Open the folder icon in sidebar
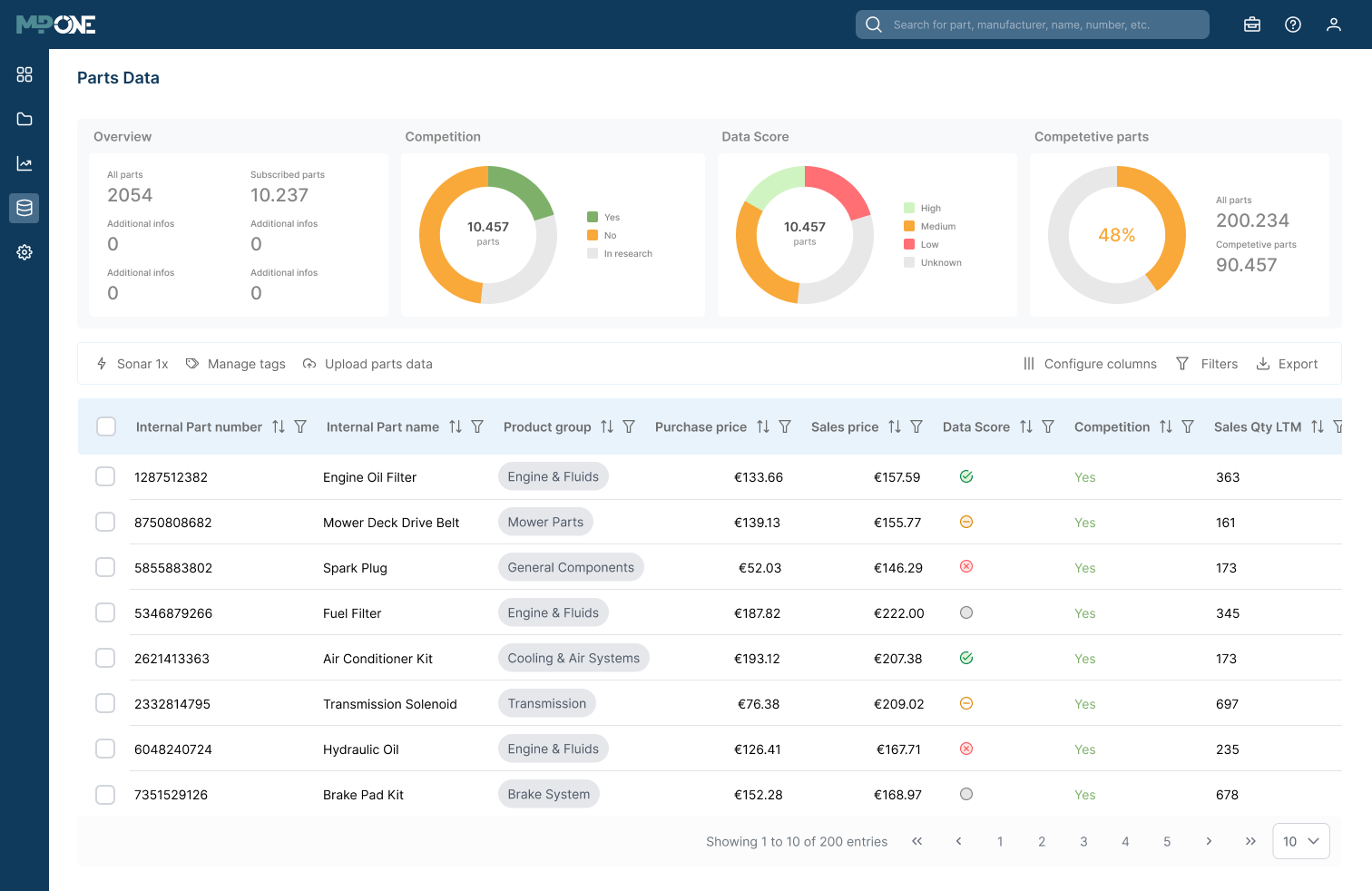1372x891 pixels. point(24,119)
